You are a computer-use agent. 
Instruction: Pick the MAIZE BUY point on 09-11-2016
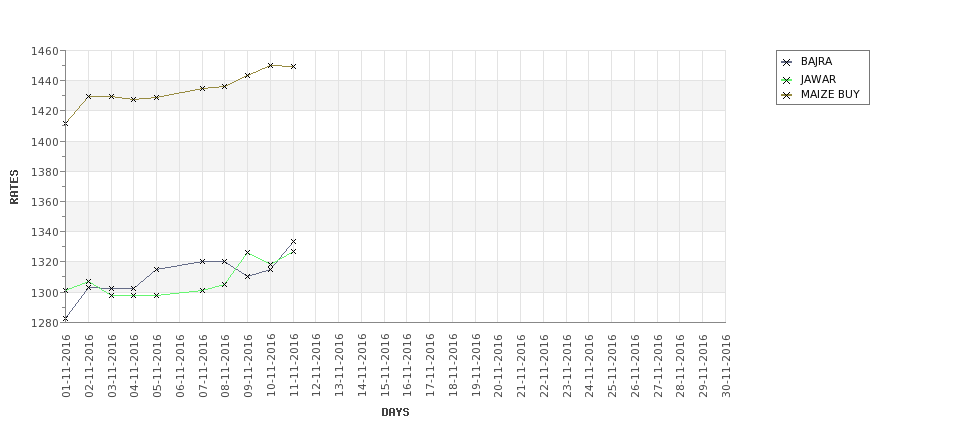coord(247,75)
